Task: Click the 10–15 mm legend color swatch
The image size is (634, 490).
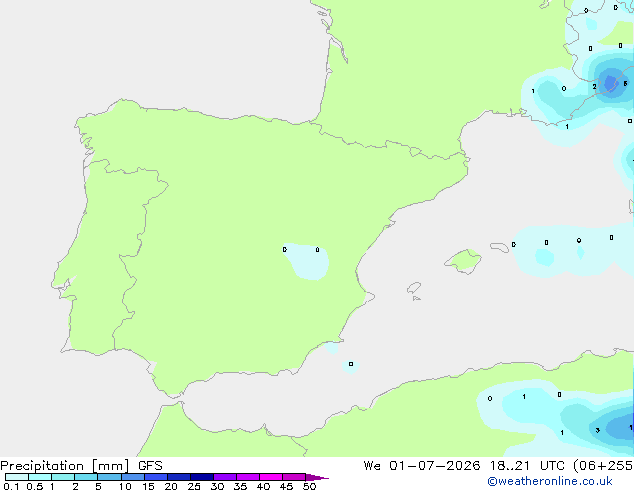Action: coord(132,477)
